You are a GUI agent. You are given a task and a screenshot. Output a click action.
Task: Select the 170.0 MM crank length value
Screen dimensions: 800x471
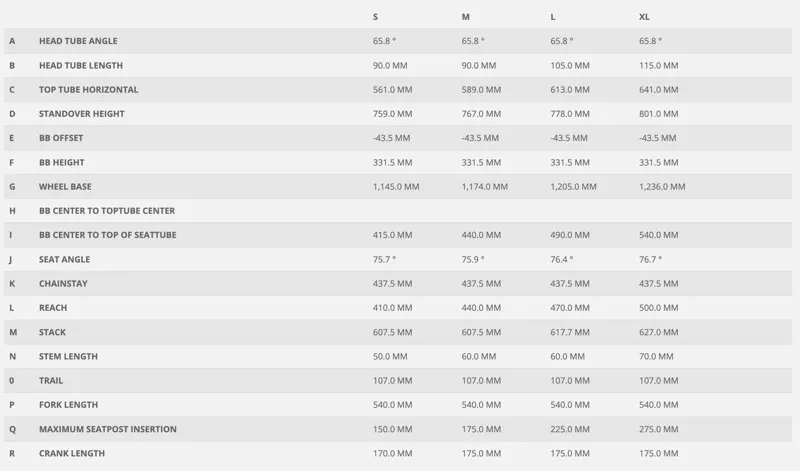click(x=392, y=453)
